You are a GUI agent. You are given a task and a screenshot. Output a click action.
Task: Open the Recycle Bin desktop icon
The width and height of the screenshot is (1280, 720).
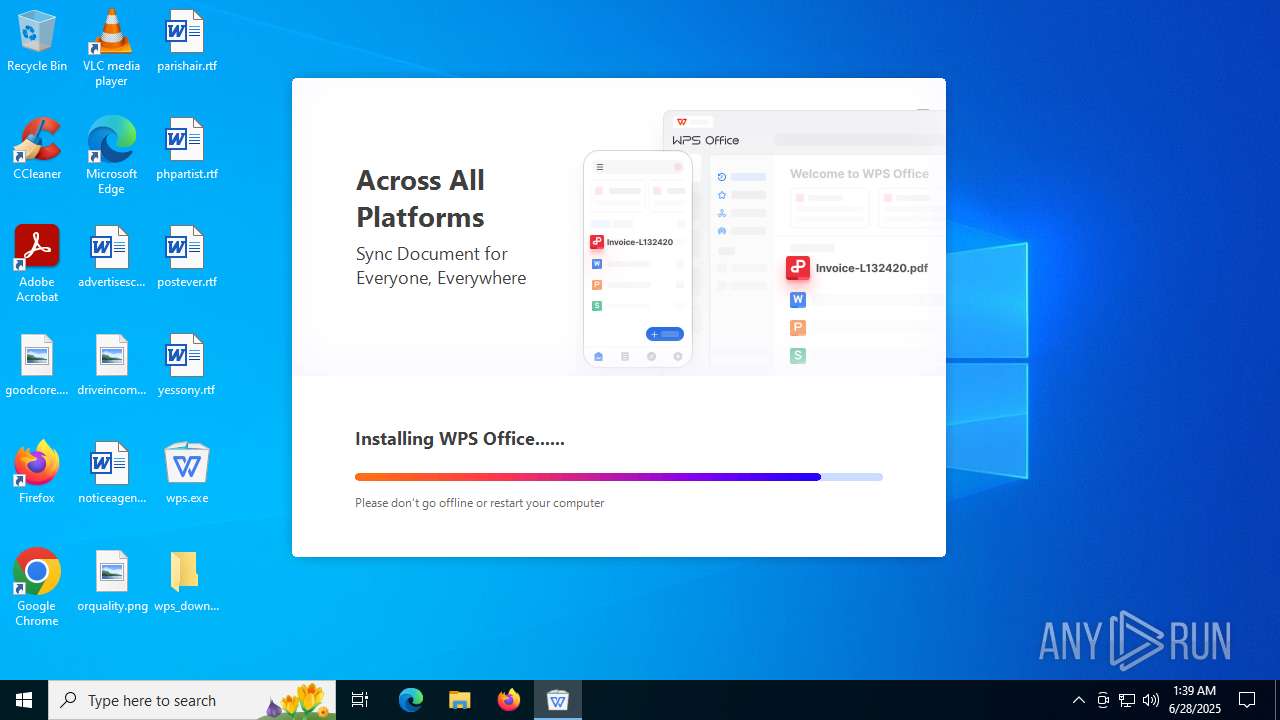pos(37,42)
